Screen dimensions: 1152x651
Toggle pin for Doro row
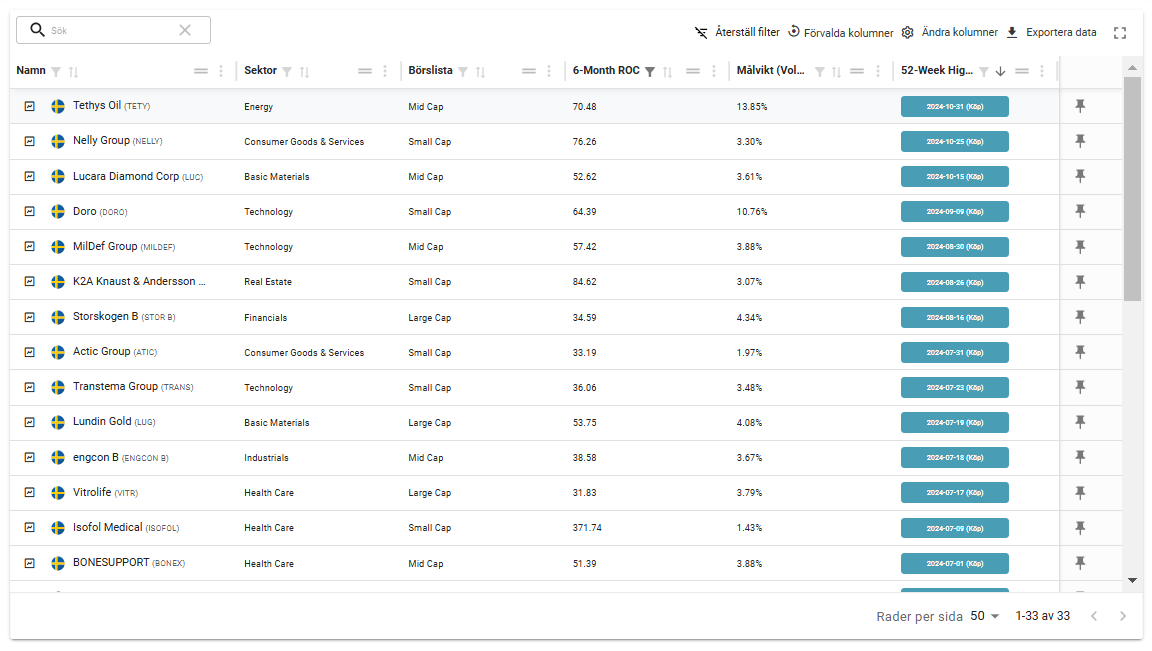click(1080, 211)
